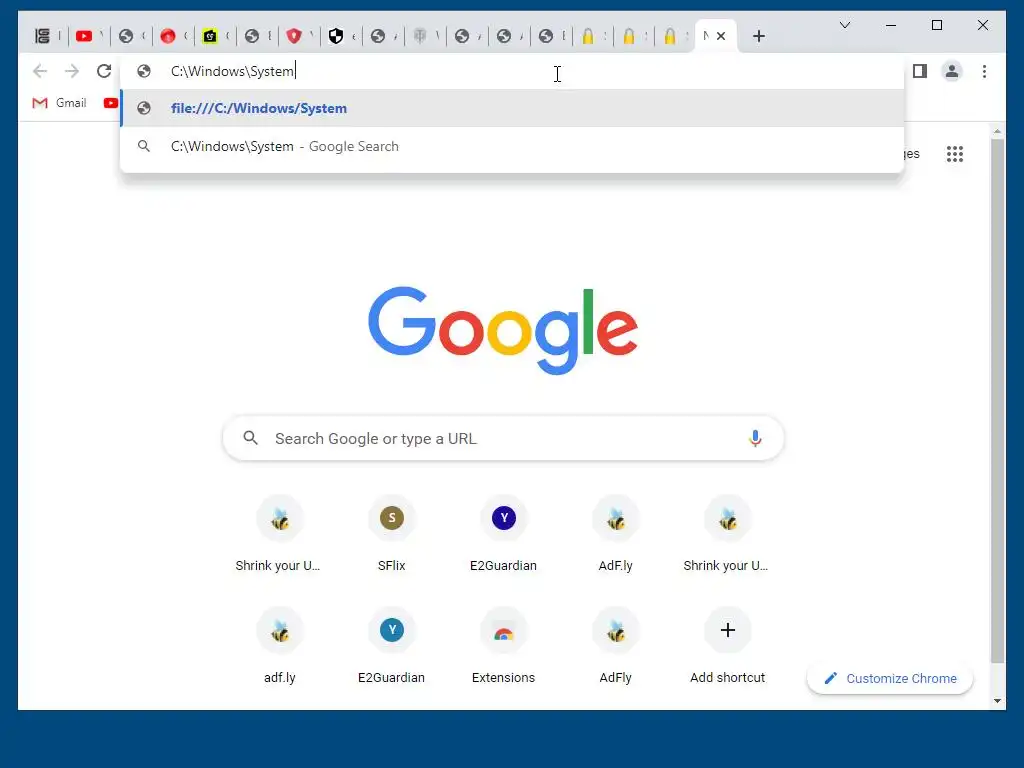The width and height of the screenshot is (1024, 768).
Task: Switch to the tab with red circle favicon
Action: click(x=168, y=36)
